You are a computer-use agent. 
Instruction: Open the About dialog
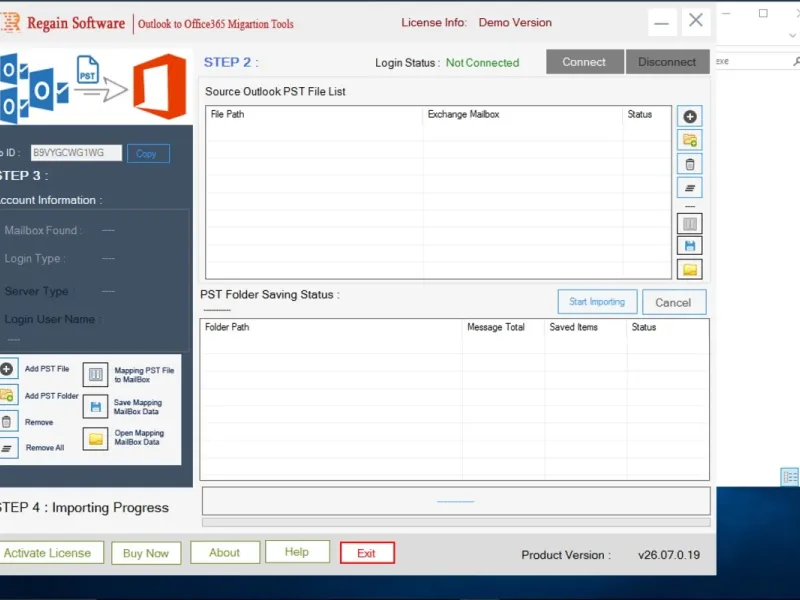[x=224, y=553]
